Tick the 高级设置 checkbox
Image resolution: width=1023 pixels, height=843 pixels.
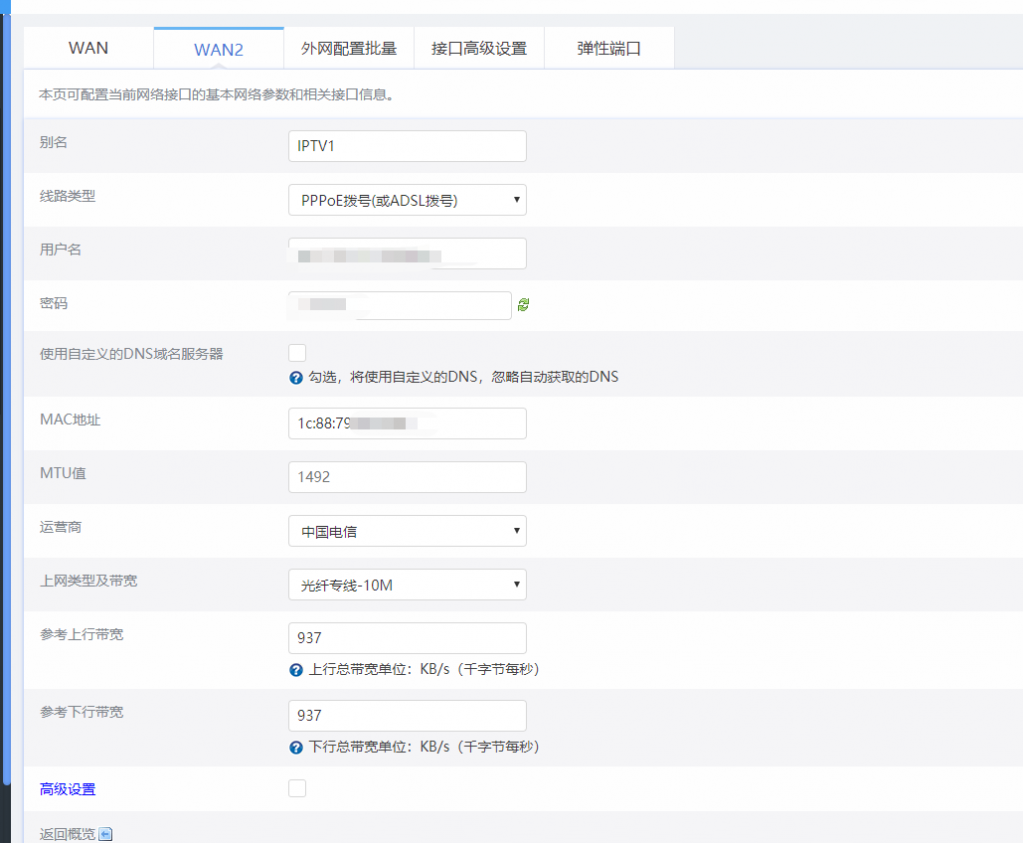297,789
